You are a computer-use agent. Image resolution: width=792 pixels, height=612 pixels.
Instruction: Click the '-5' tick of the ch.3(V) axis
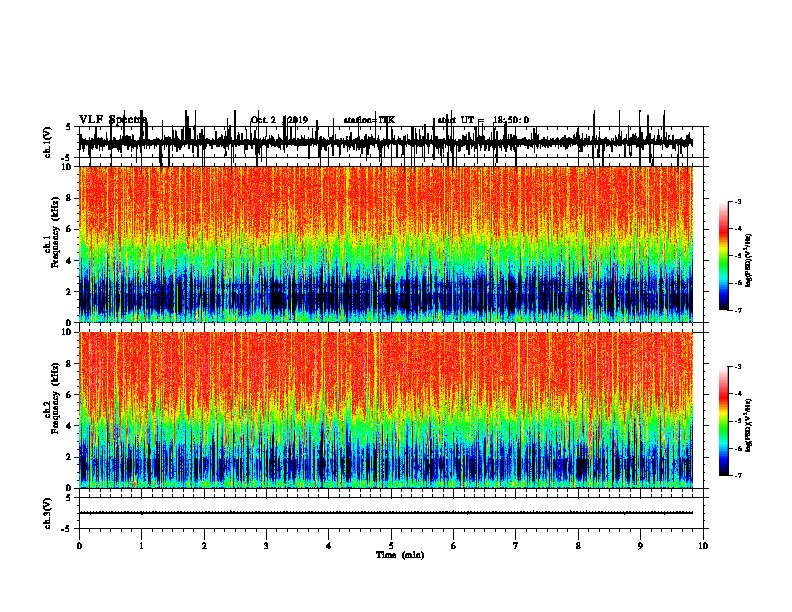click(67, 529)
